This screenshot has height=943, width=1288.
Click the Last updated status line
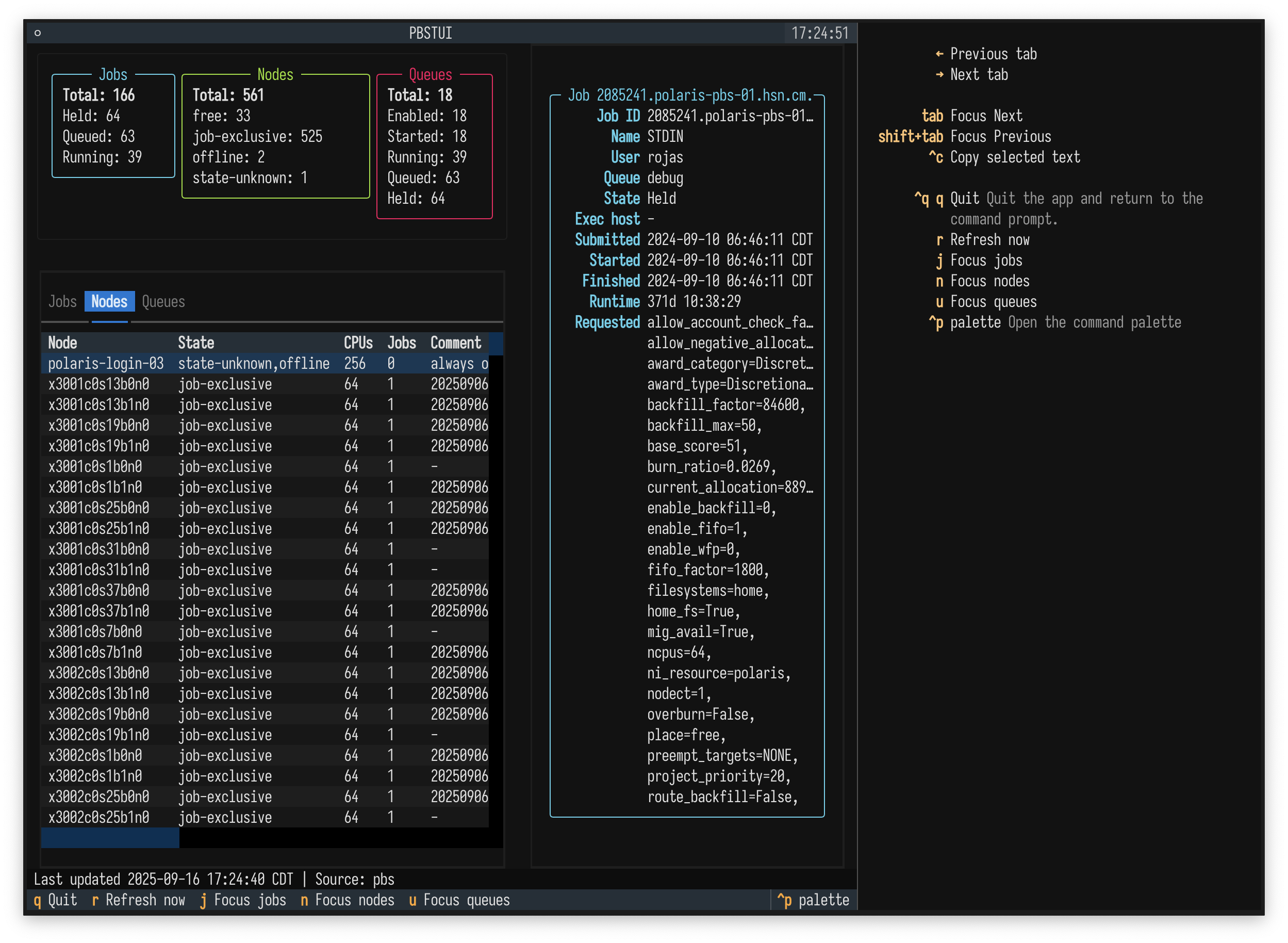point(214,879)
